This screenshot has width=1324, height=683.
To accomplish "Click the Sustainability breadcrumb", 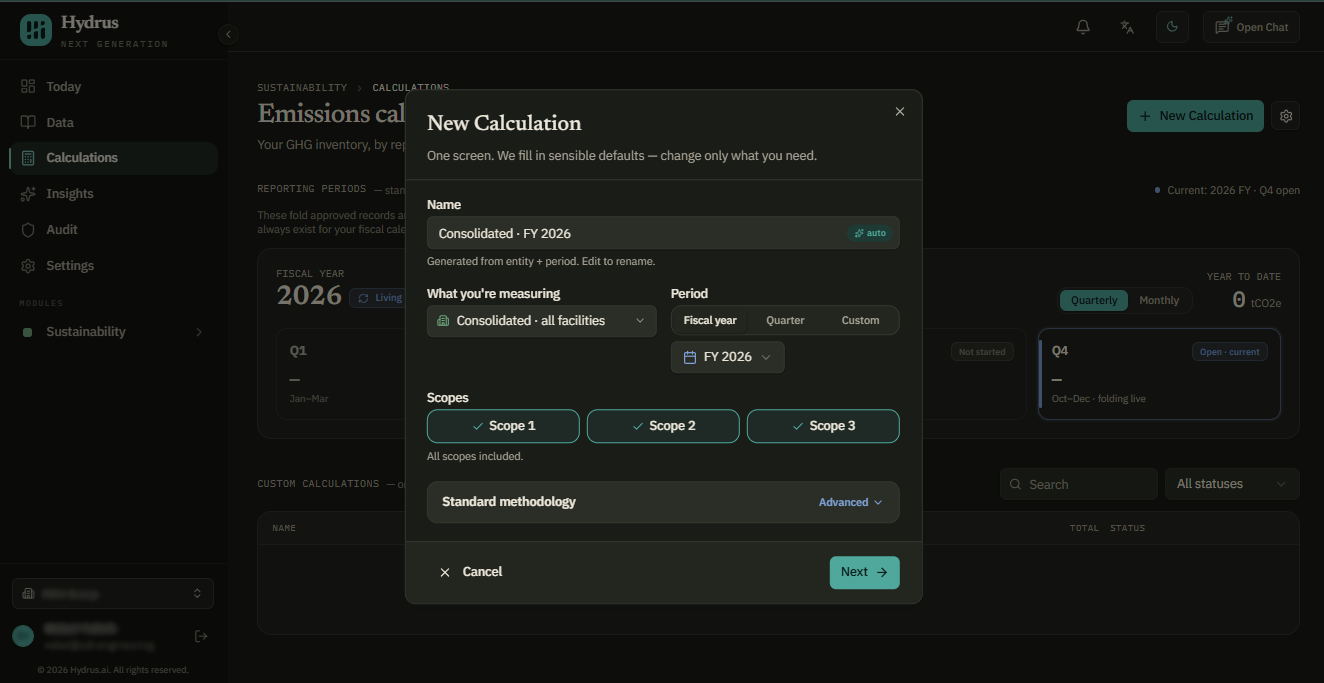I will point(302,88).
